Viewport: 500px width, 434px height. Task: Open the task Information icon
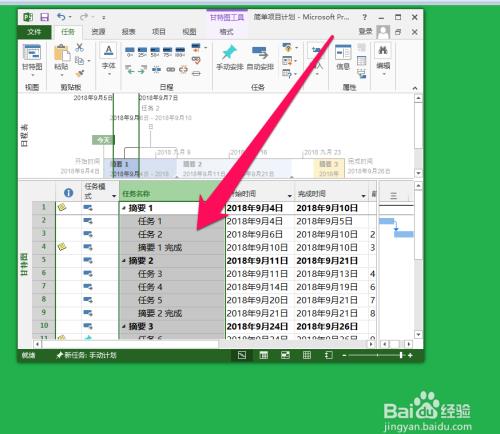(343, 57)
